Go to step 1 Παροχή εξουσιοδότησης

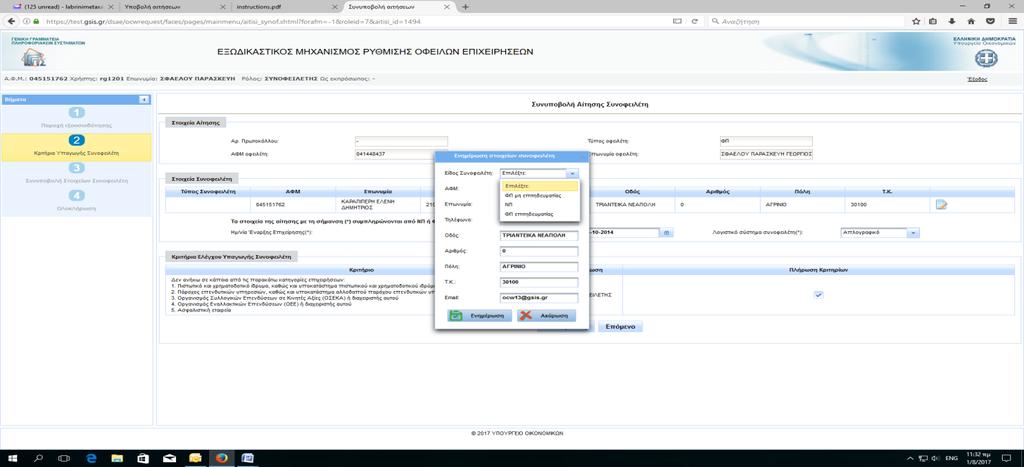[76, 118]
